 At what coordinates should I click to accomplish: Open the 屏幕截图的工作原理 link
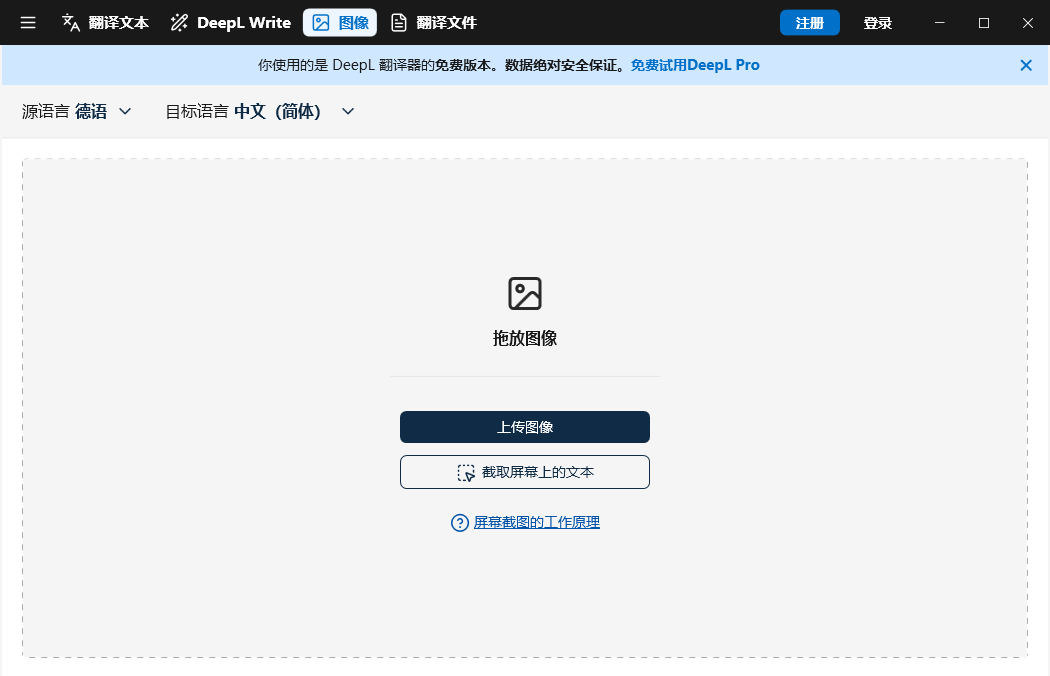[x=535, y=522]
